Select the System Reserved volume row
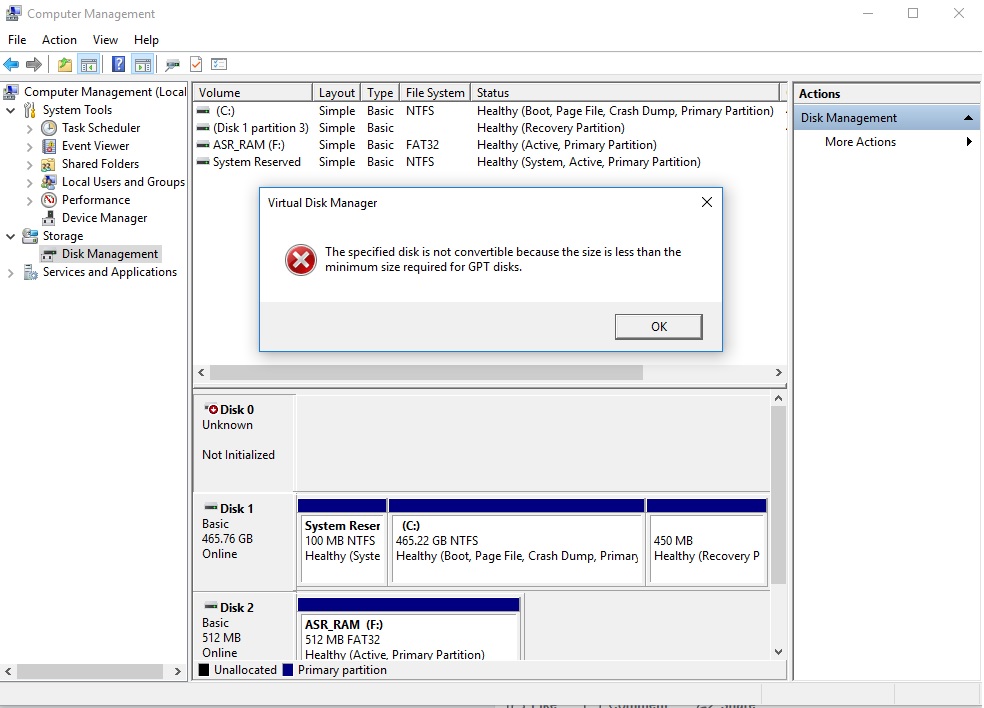 pos(489,162)
